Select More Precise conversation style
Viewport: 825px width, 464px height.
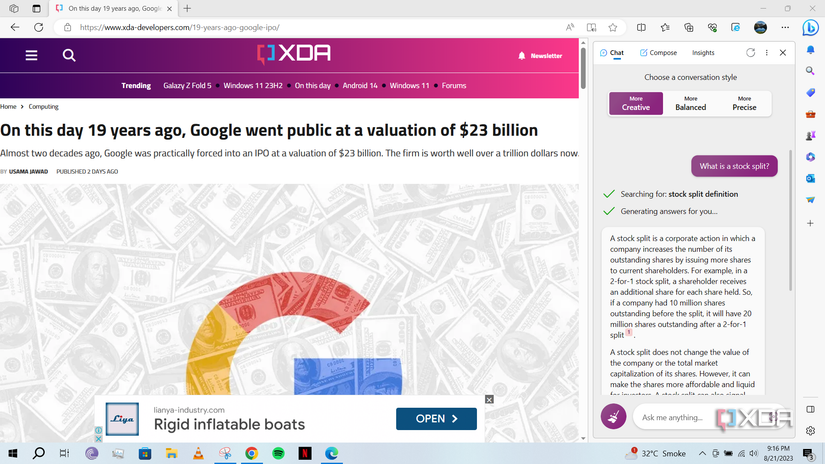coord(744,103)
